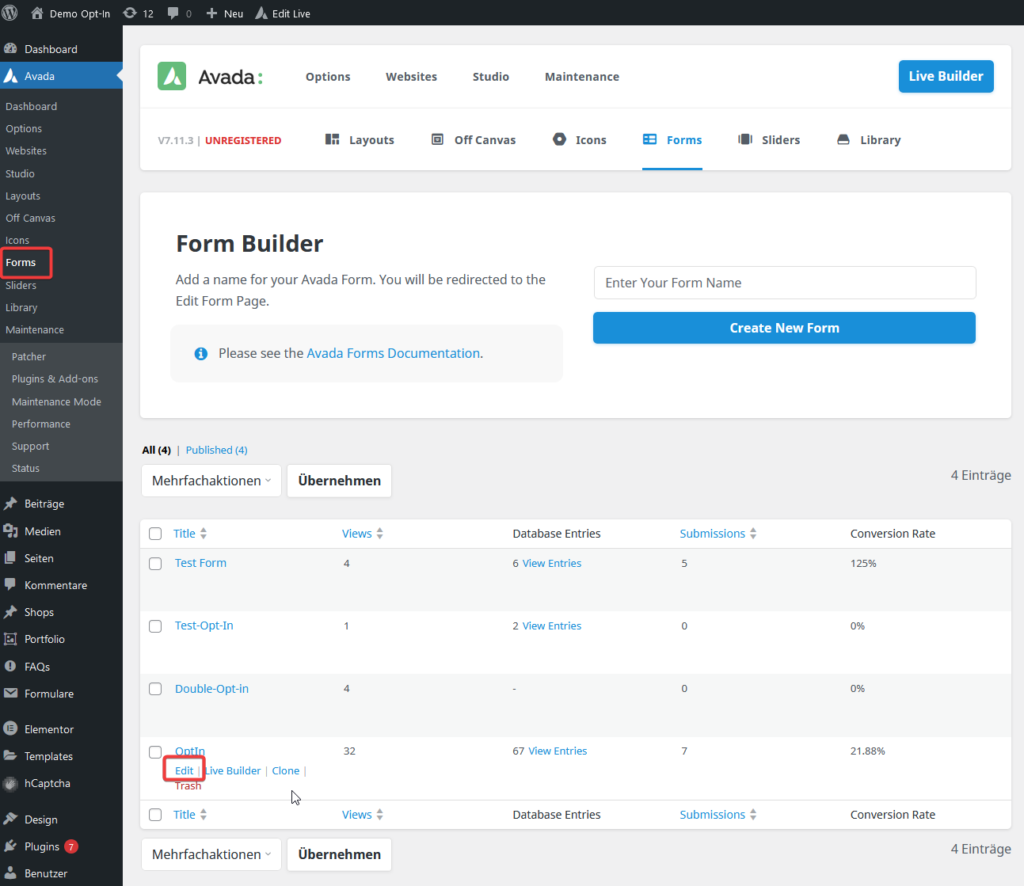Open the top Mehrfachaktionen dropdown
Image resolution: width=1024 pixels, height=886 pixels.
[211, 481]
